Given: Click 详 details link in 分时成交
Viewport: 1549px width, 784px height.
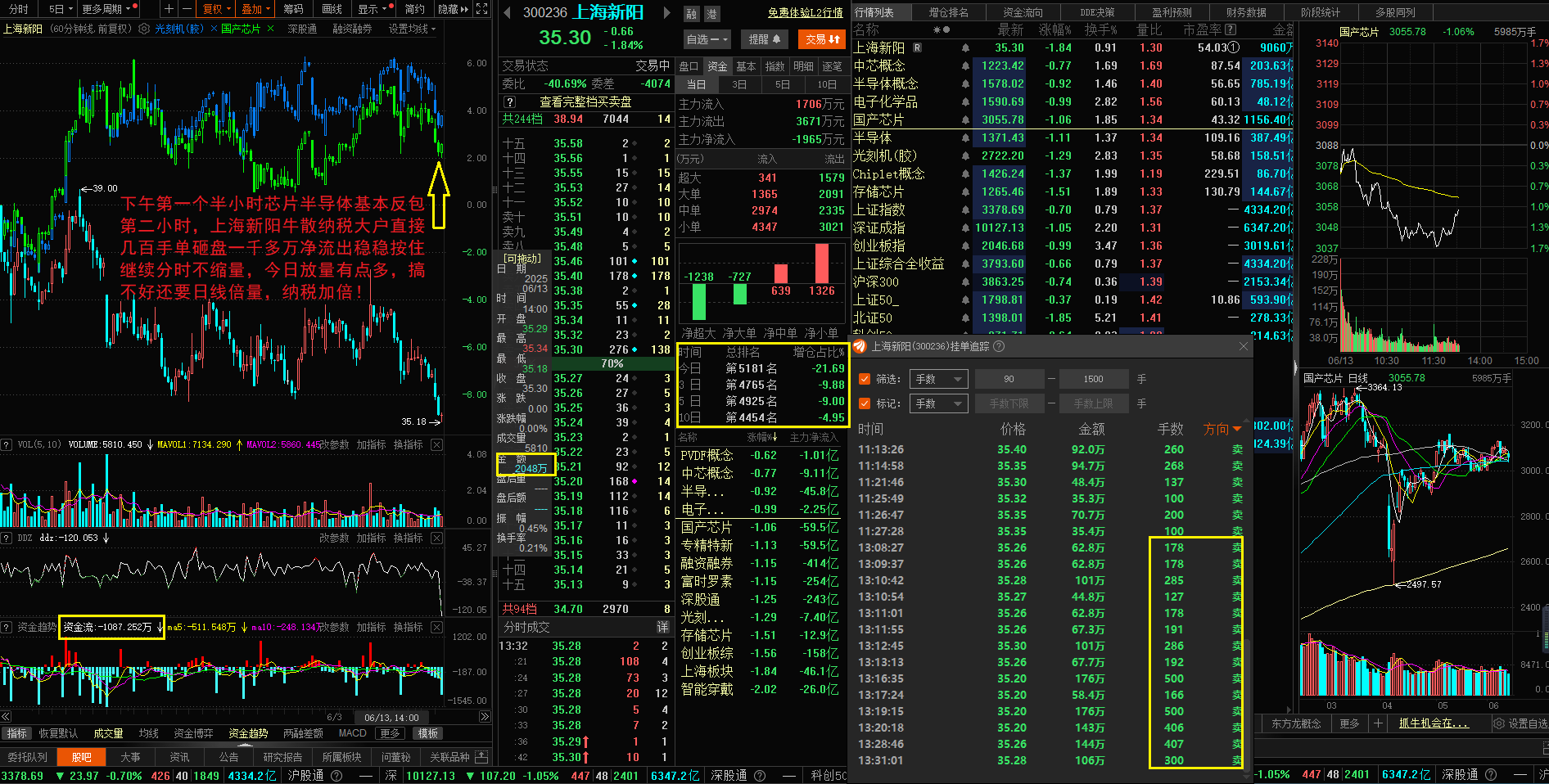Looking at the screenshot, I should (x=662, y=627).
